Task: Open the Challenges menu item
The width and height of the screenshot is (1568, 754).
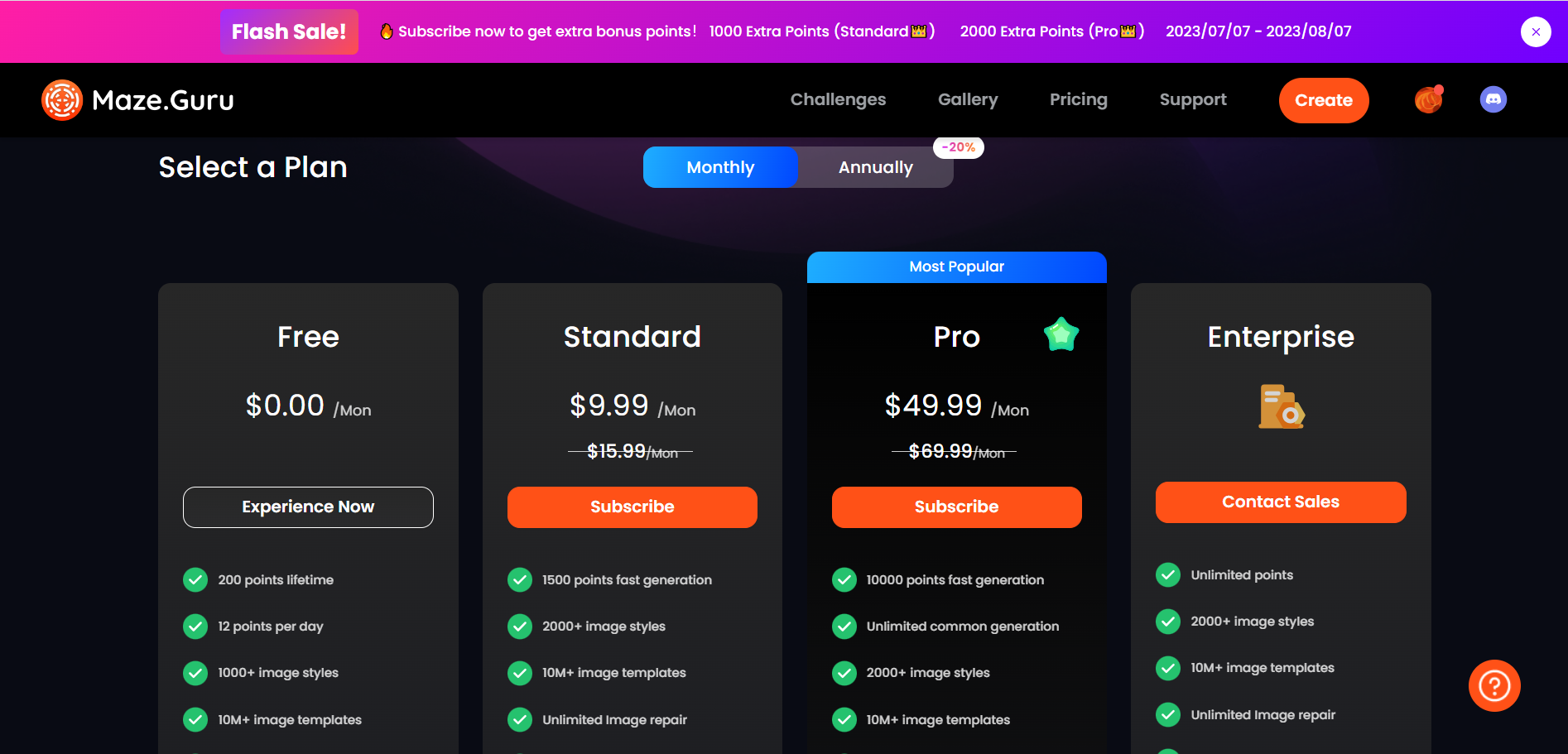Action: [x=838, y=99]
